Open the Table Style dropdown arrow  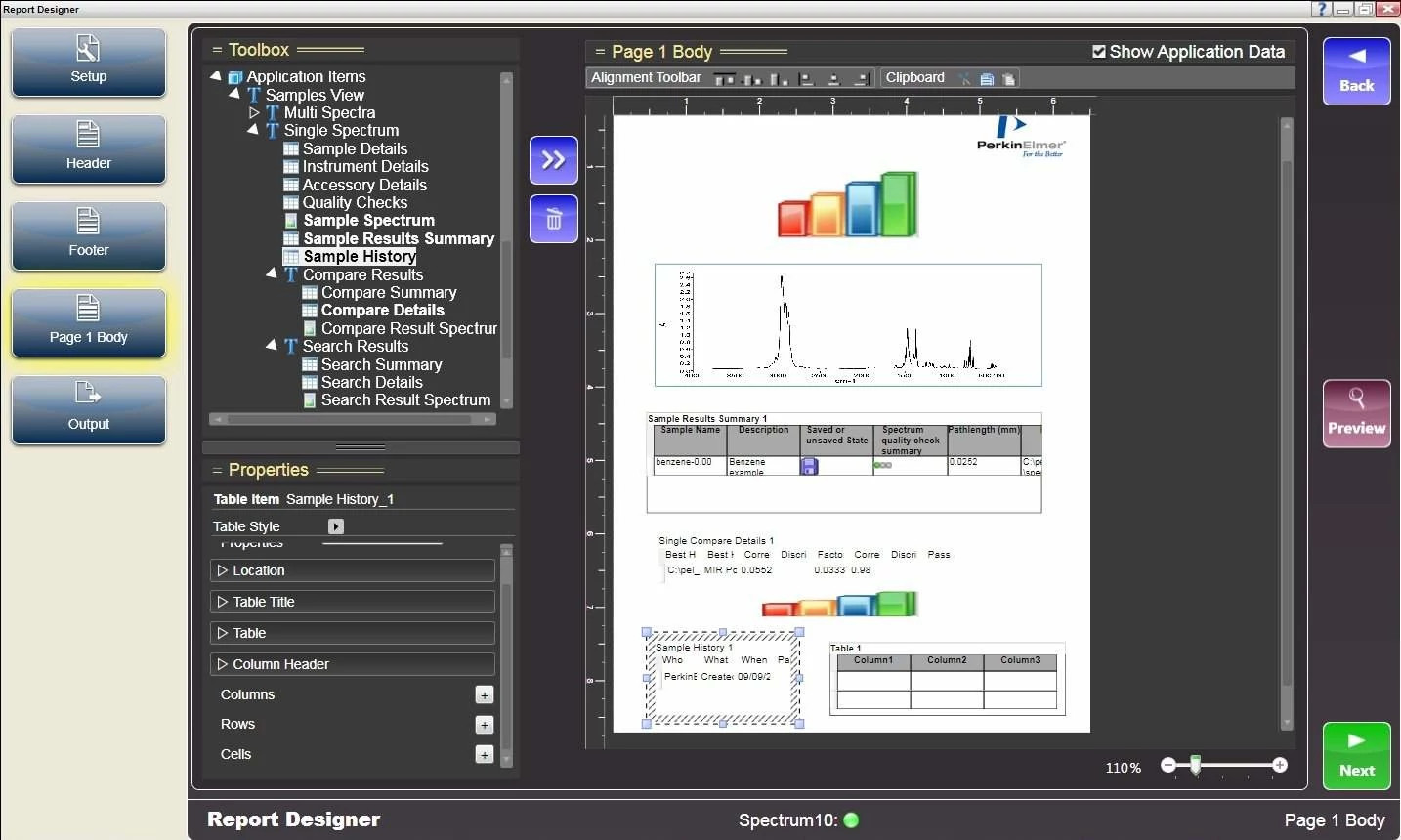click(x=335, y=526)
